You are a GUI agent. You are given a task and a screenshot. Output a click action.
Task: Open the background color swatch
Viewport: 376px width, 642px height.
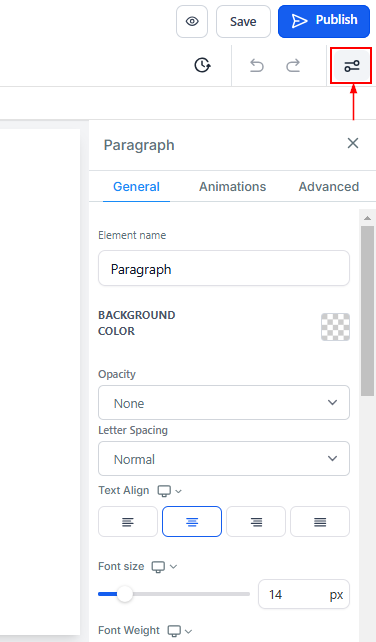tap(335, 327)
